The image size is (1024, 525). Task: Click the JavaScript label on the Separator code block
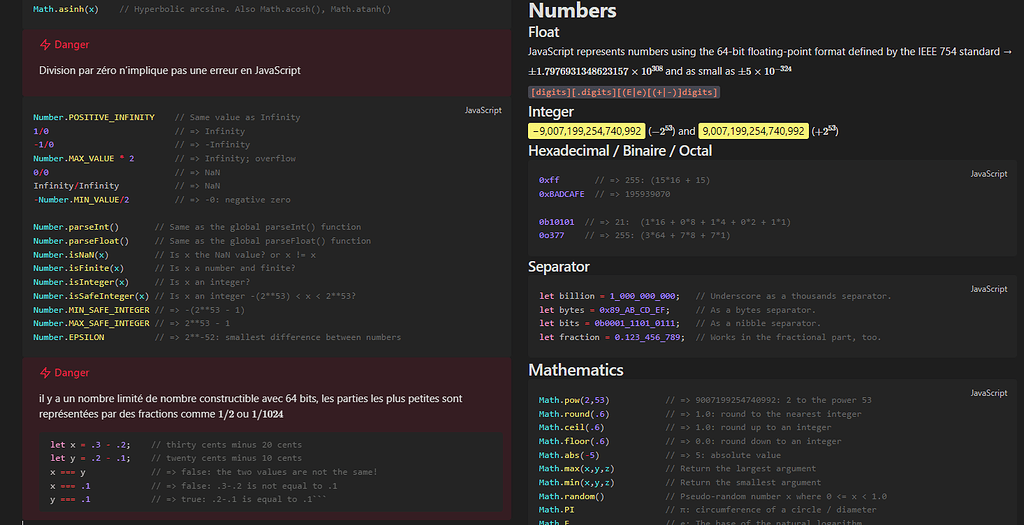(989, 290)
